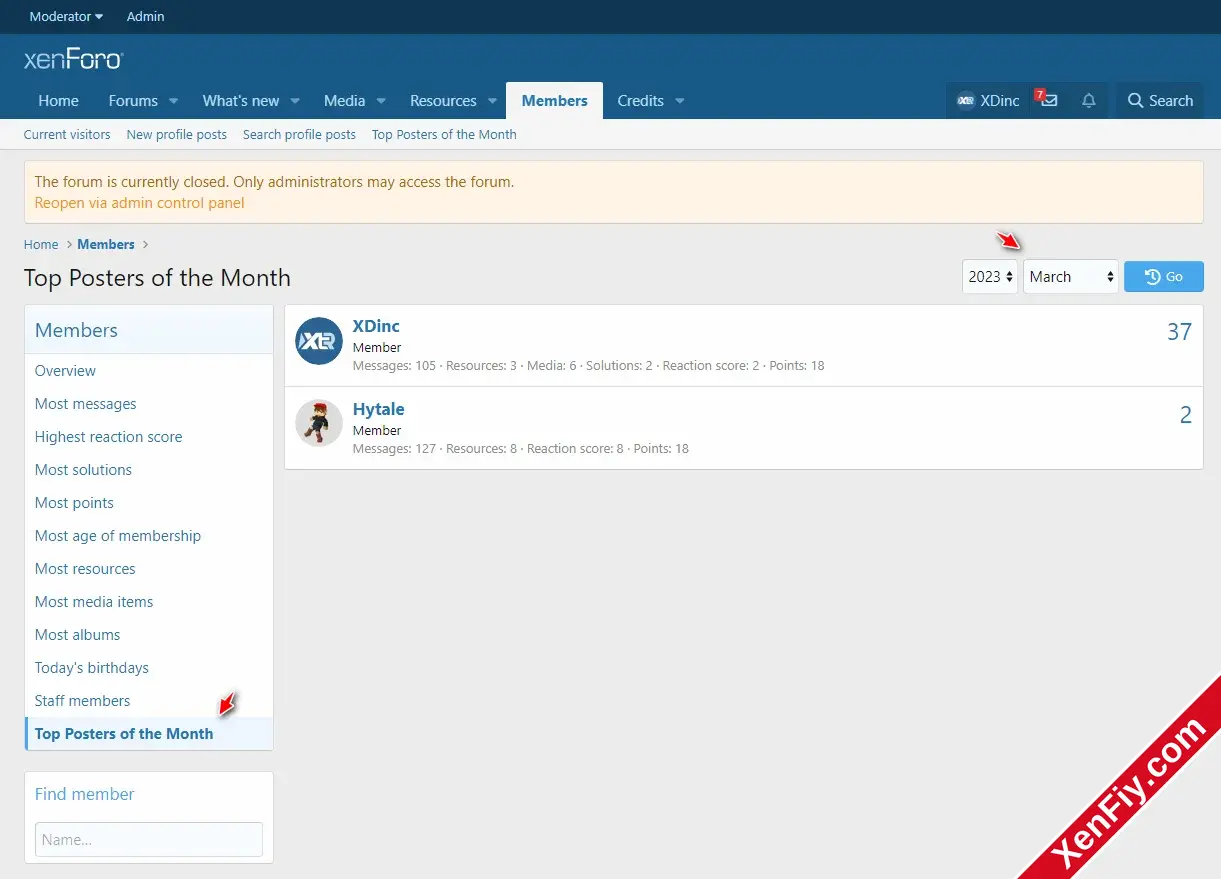Click Reopen via admin control panel link
The height and width of the screenshot is (879, 1221).
pyautogui.click(x=139, y=202)
